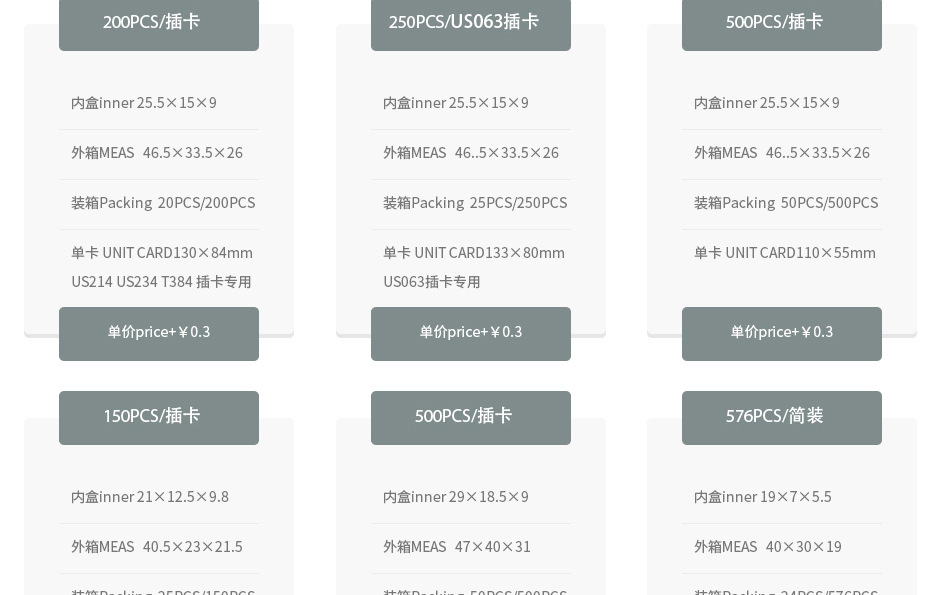Click the leftmost 单价price+¥0.3 button
The image size is (950, 595).
point(159,331)
